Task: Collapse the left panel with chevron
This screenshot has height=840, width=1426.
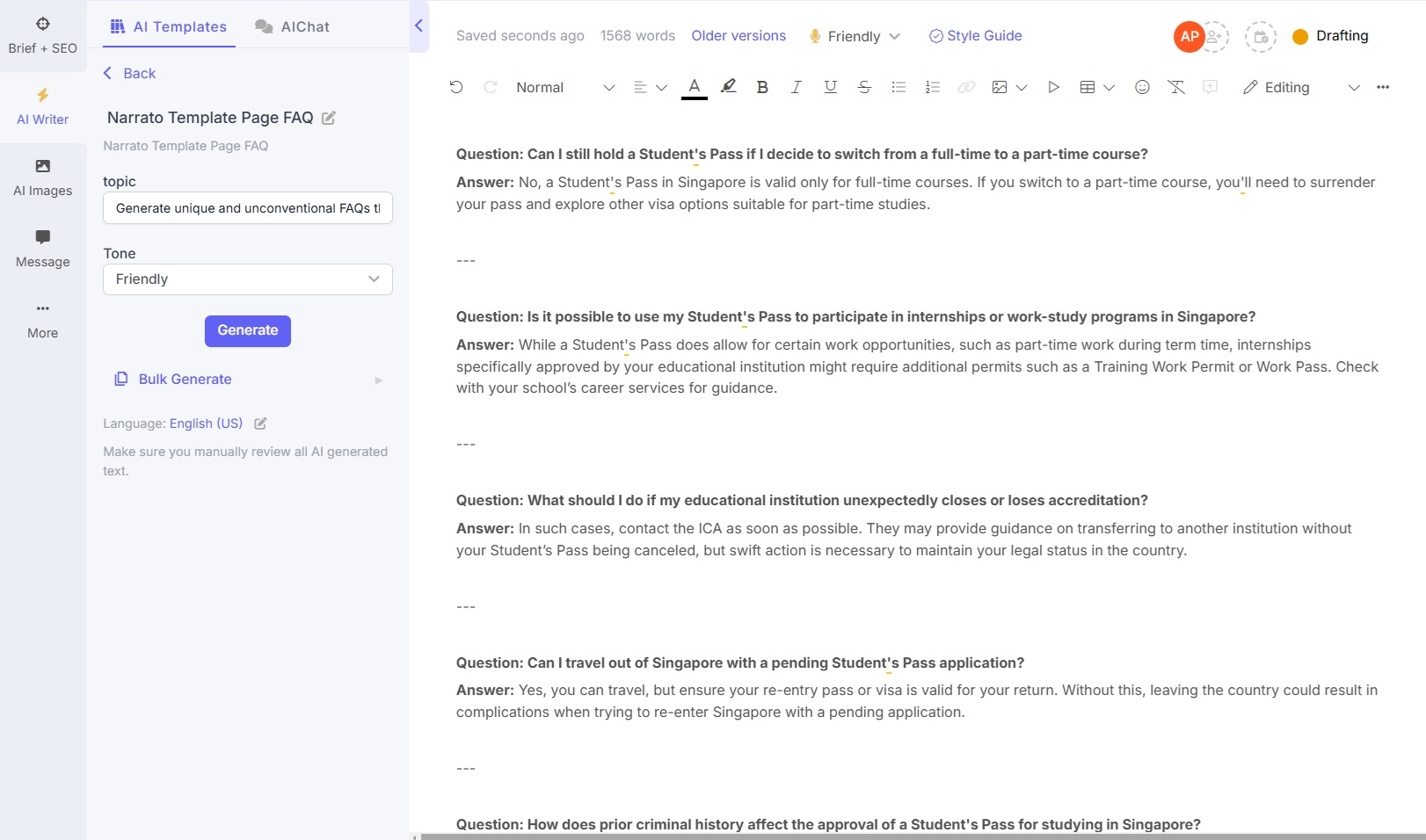Action: (419, 25)
